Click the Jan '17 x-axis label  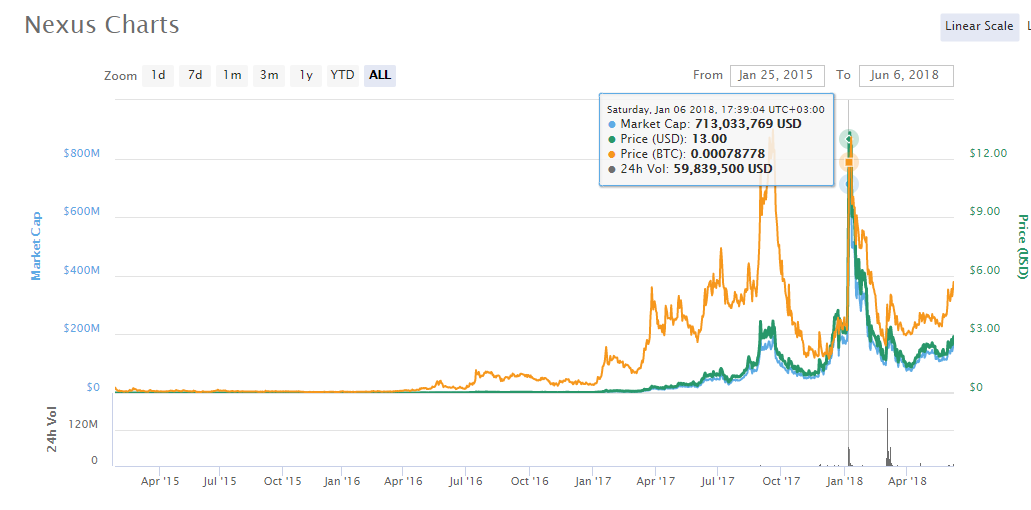point(592,481)
